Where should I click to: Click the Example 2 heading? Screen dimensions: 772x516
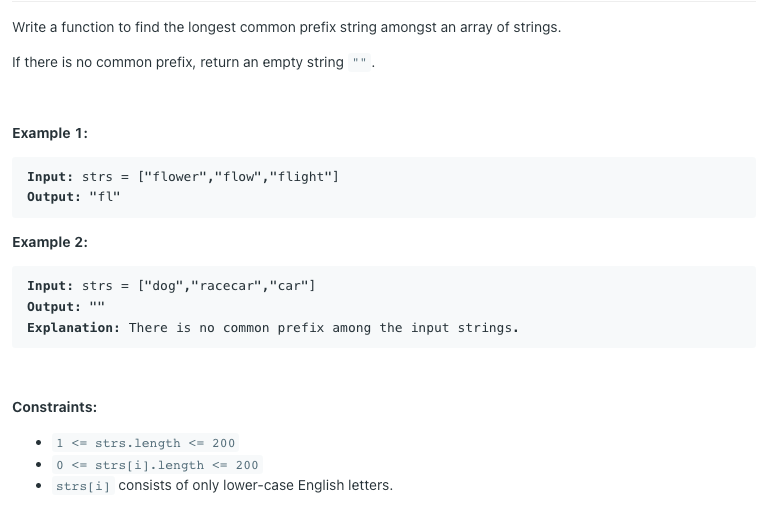tap(50, 242)
